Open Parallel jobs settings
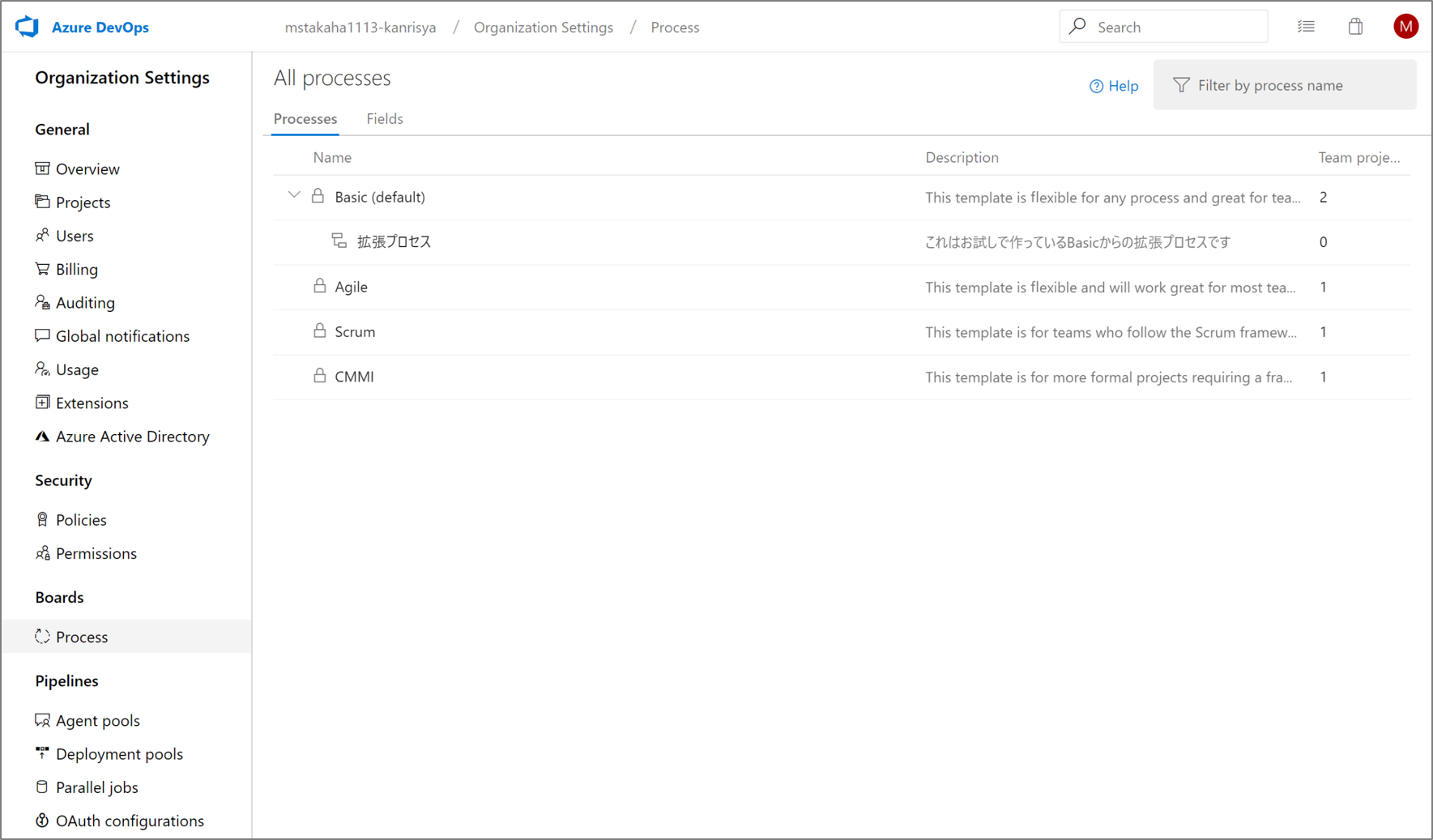 96,787
